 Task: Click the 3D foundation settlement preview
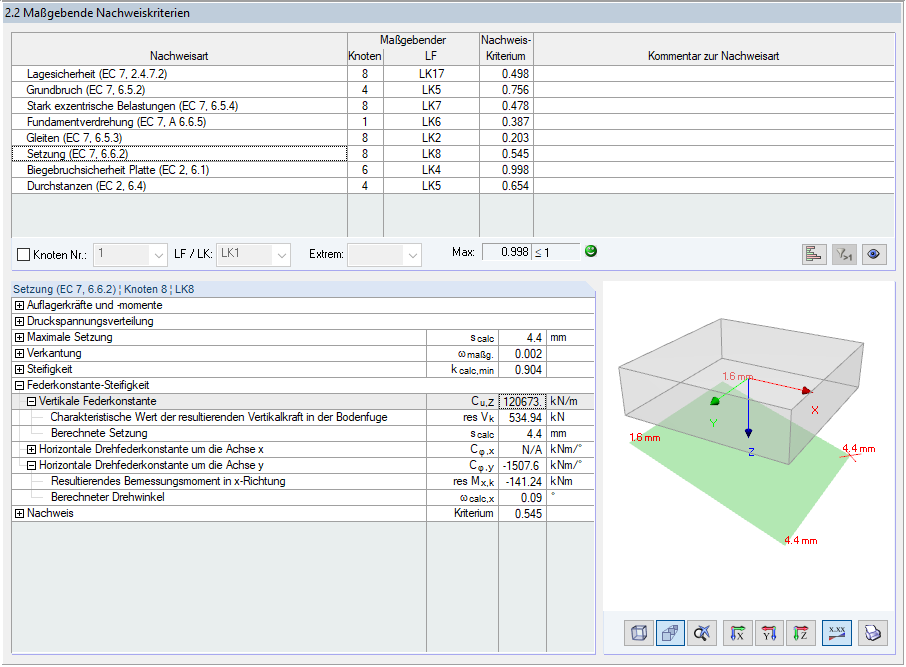pyautogui.click(x=749, y=446)
